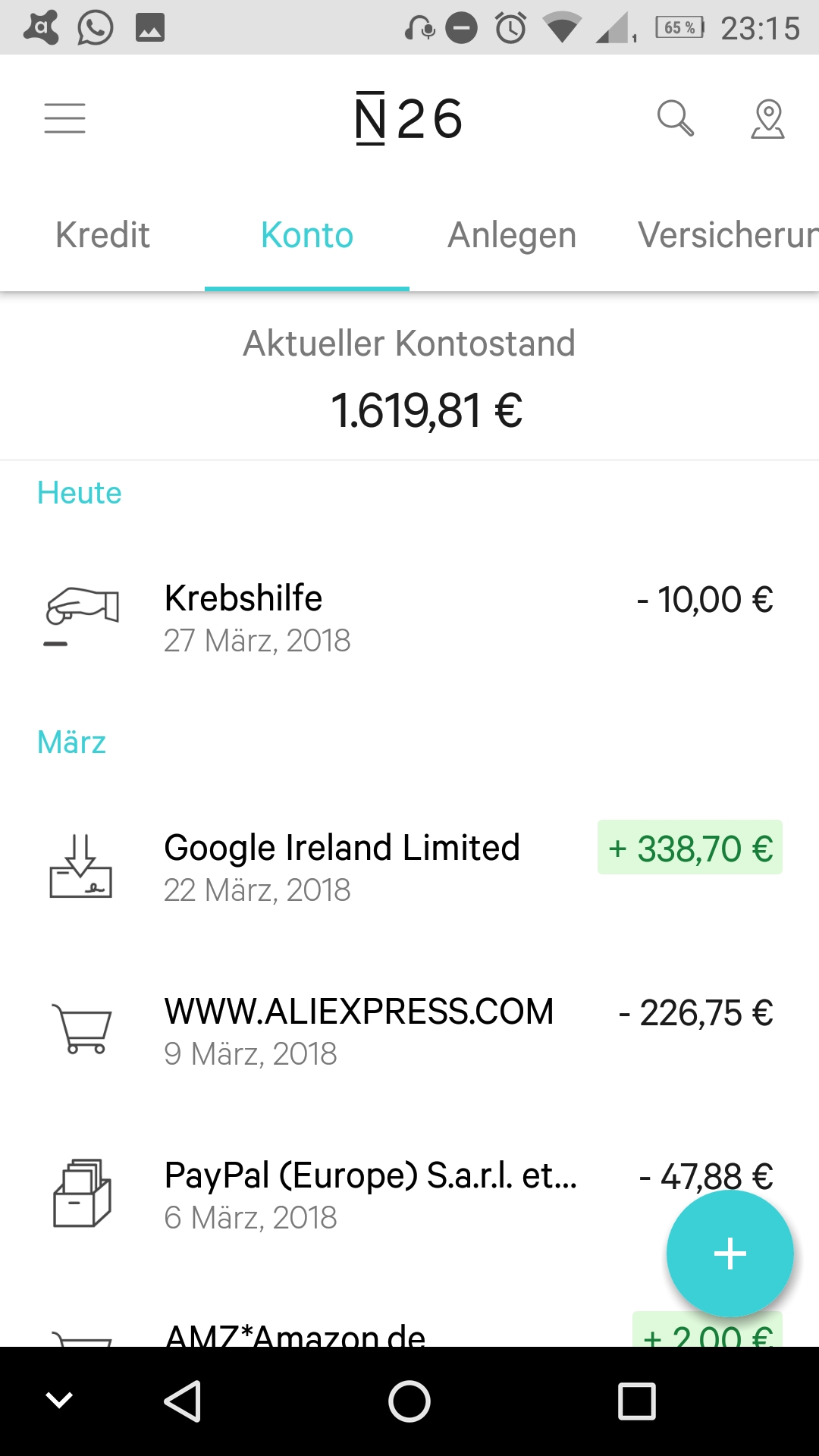The width and height of the screenshot is (819, 1456).
Task: Open the PayPal (Europe) S.a.r.l. transaction
Action: [409, 1194]
